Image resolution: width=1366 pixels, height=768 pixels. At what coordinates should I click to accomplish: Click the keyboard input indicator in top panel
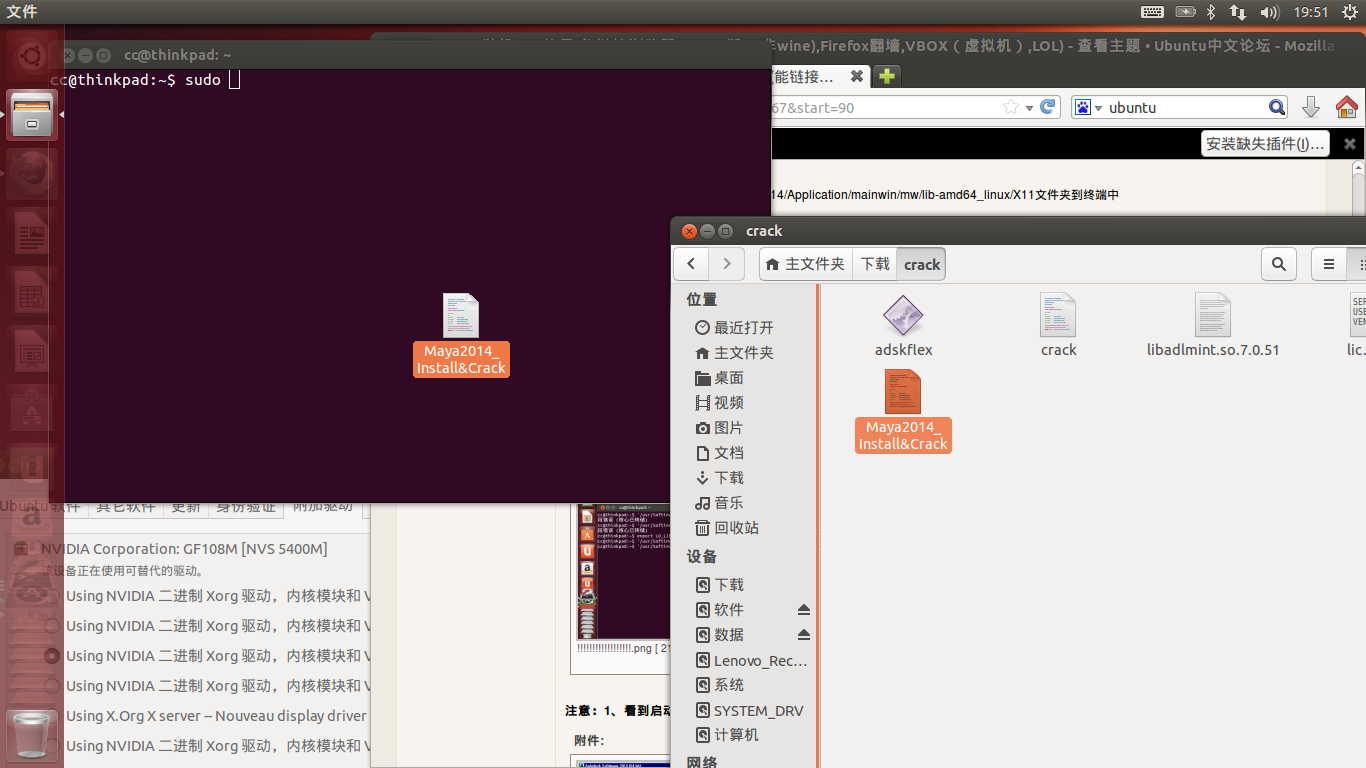(x=1152, y=12)
